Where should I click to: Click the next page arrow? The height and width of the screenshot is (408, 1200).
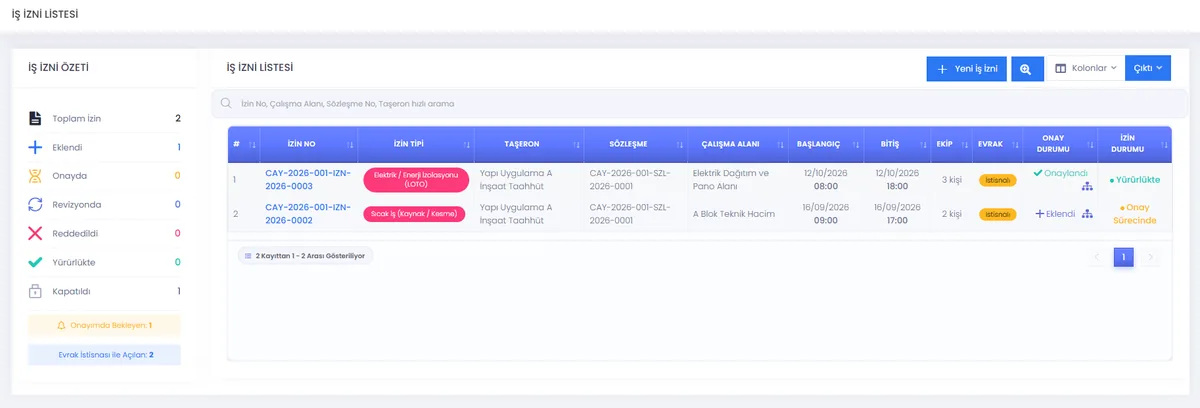pyautogui.click(x=1151, y=257)
